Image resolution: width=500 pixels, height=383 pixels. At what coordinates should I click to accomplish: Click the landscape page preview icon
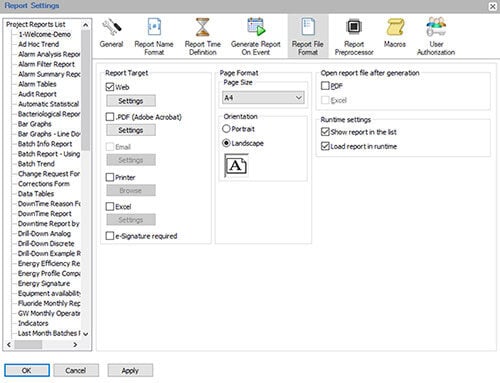[x=236, y=166]
